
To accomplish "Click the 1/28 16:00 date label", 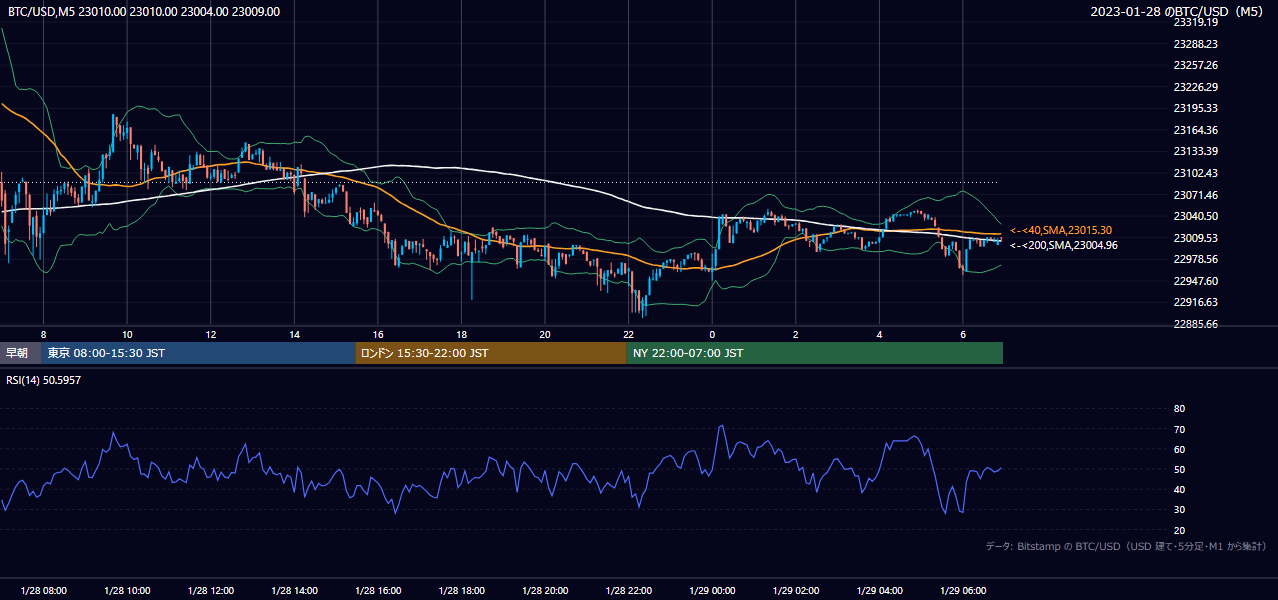I will pos(378,591).
